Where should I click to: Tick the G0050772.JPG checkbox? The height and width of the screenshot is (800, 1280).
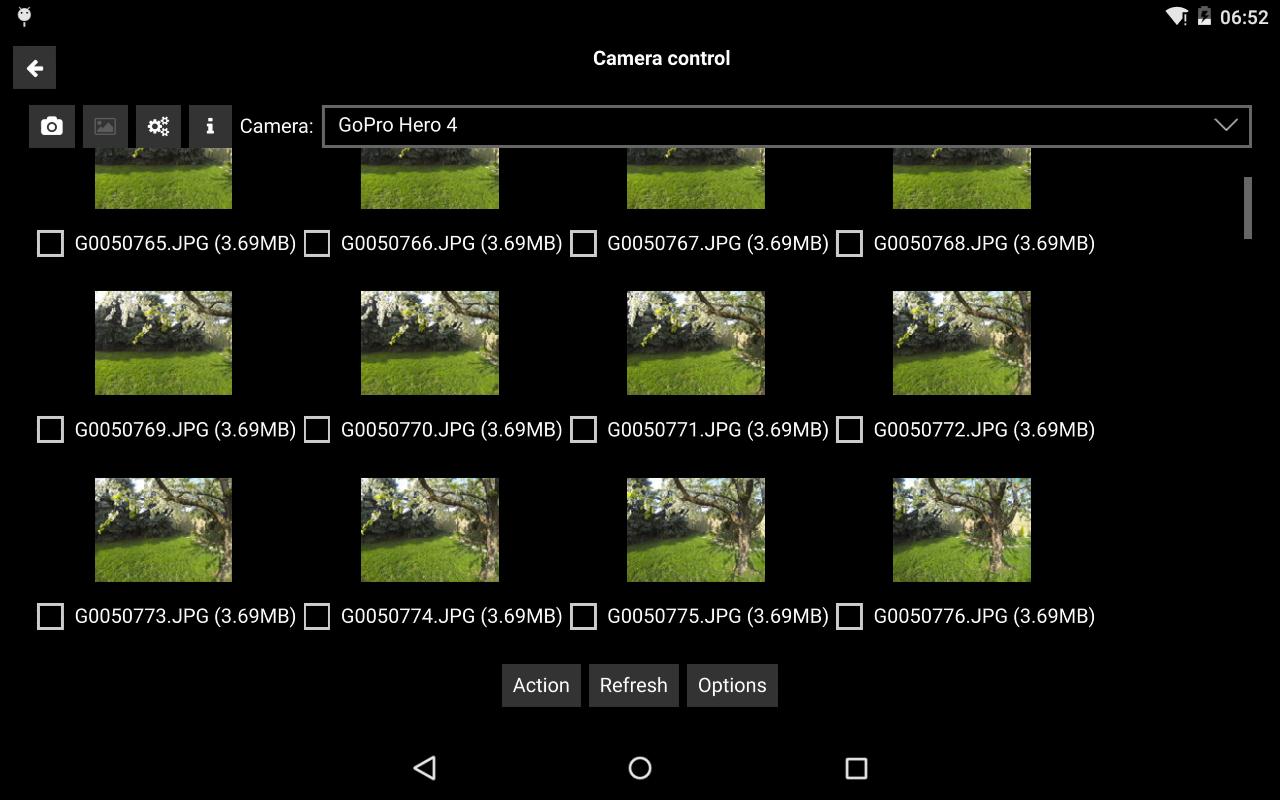click(849, 429)
